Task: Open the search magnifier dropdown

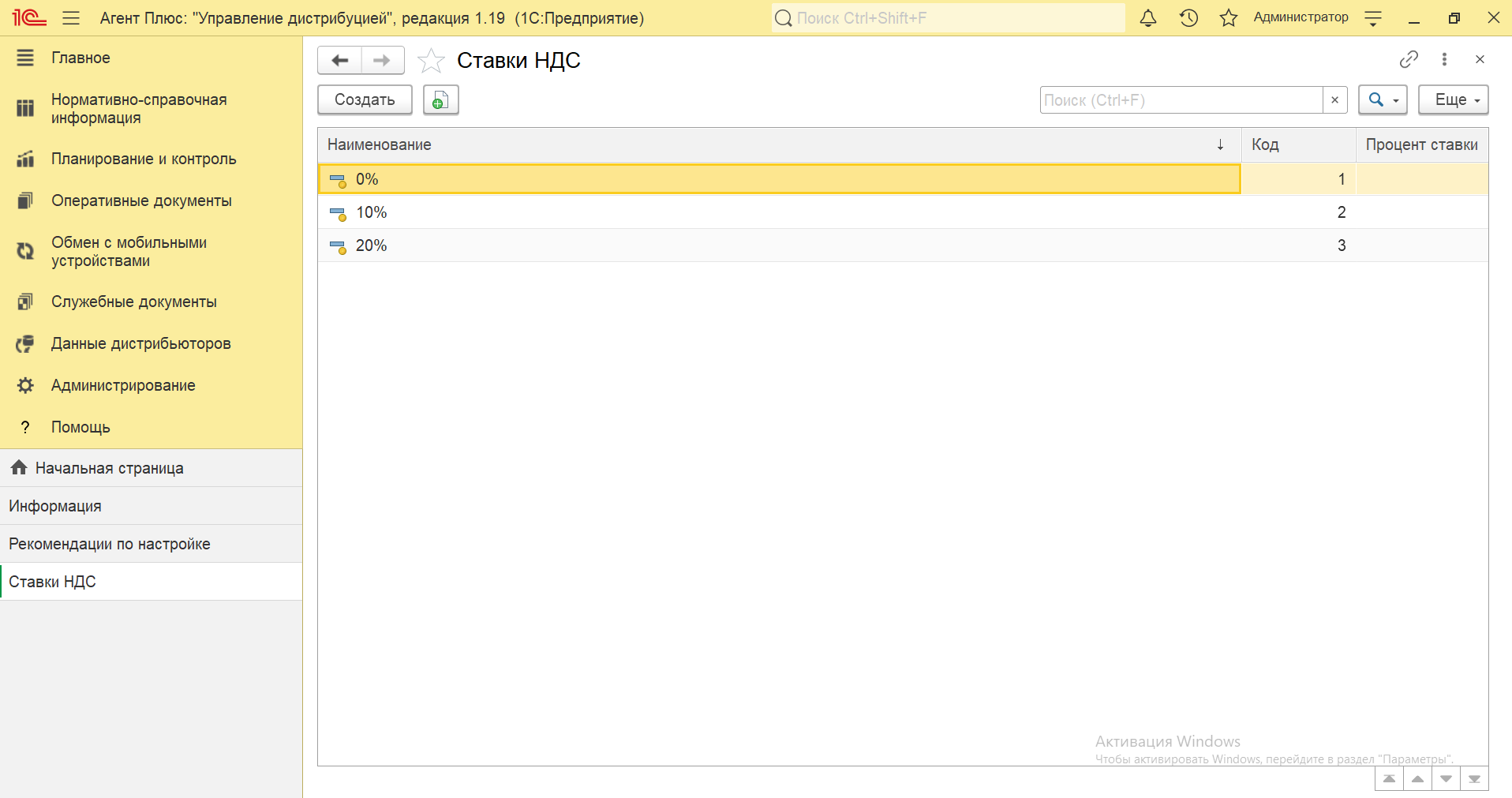Action: [1382, 100]
